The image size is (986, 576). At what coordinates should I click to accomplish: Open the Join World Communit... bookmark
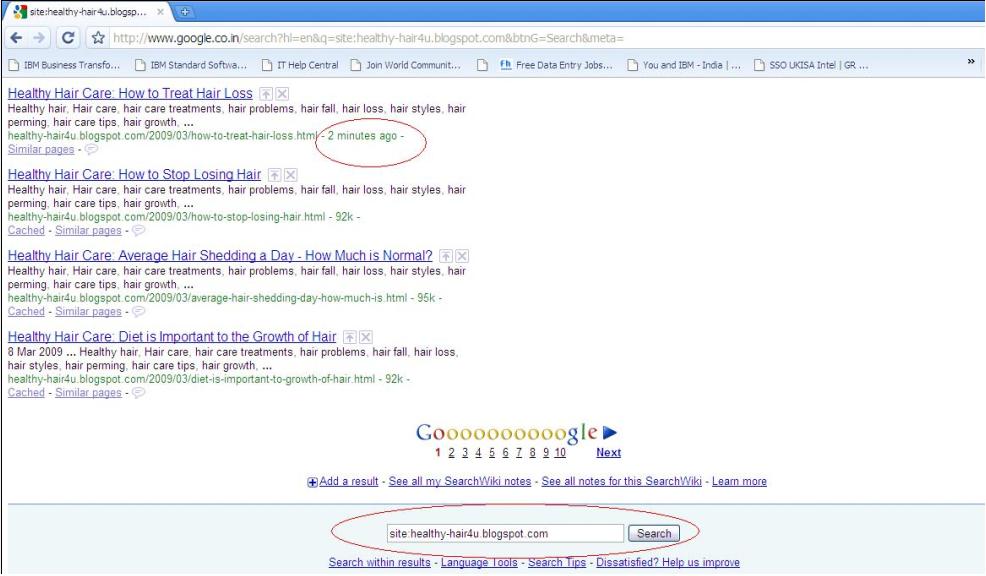pyautogui.click(x=406, y=65)
